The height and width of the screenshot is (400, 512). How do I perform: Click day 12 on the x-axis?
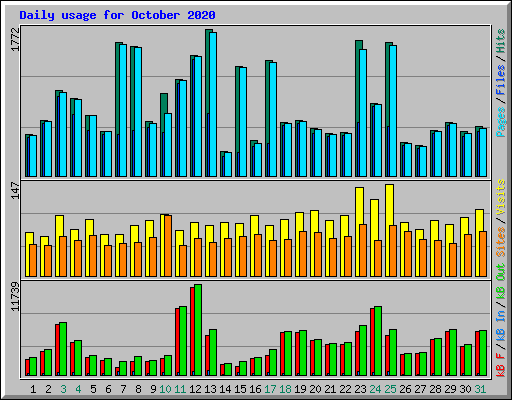point(195,389)
